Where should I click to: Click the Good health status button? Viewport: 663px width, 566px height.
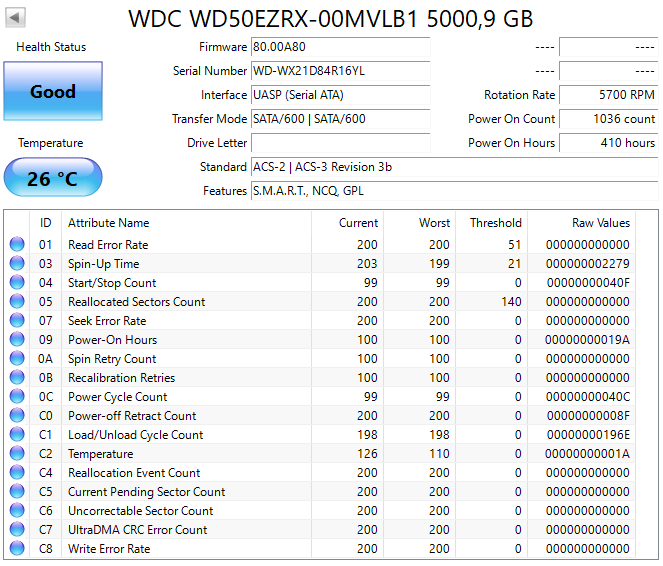[x=53, y=91]
